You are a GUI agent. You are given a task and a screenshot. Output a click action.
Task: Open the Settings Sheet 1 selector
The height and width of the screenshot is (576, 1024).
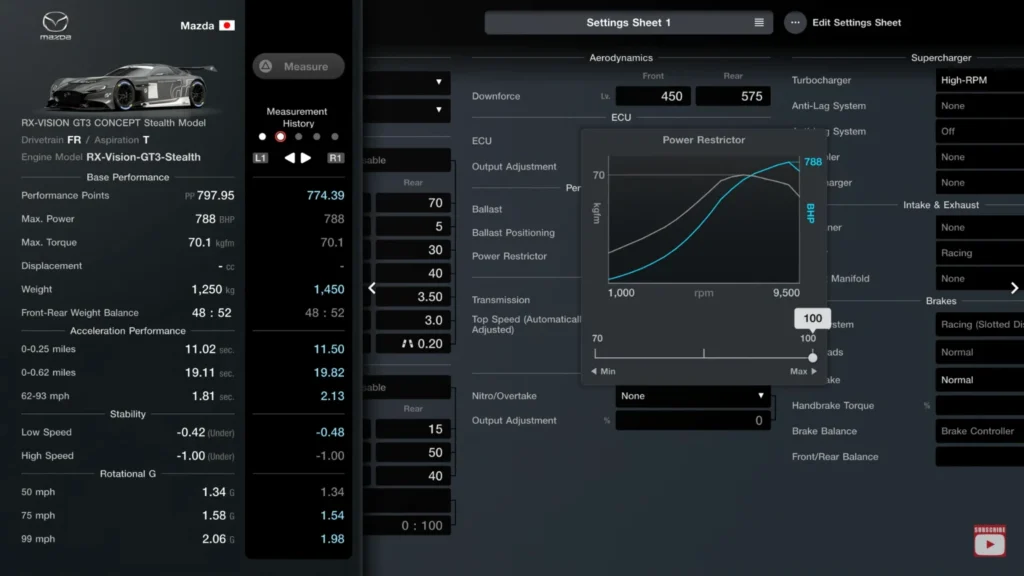pyautogui.click(x=628, y=23)
